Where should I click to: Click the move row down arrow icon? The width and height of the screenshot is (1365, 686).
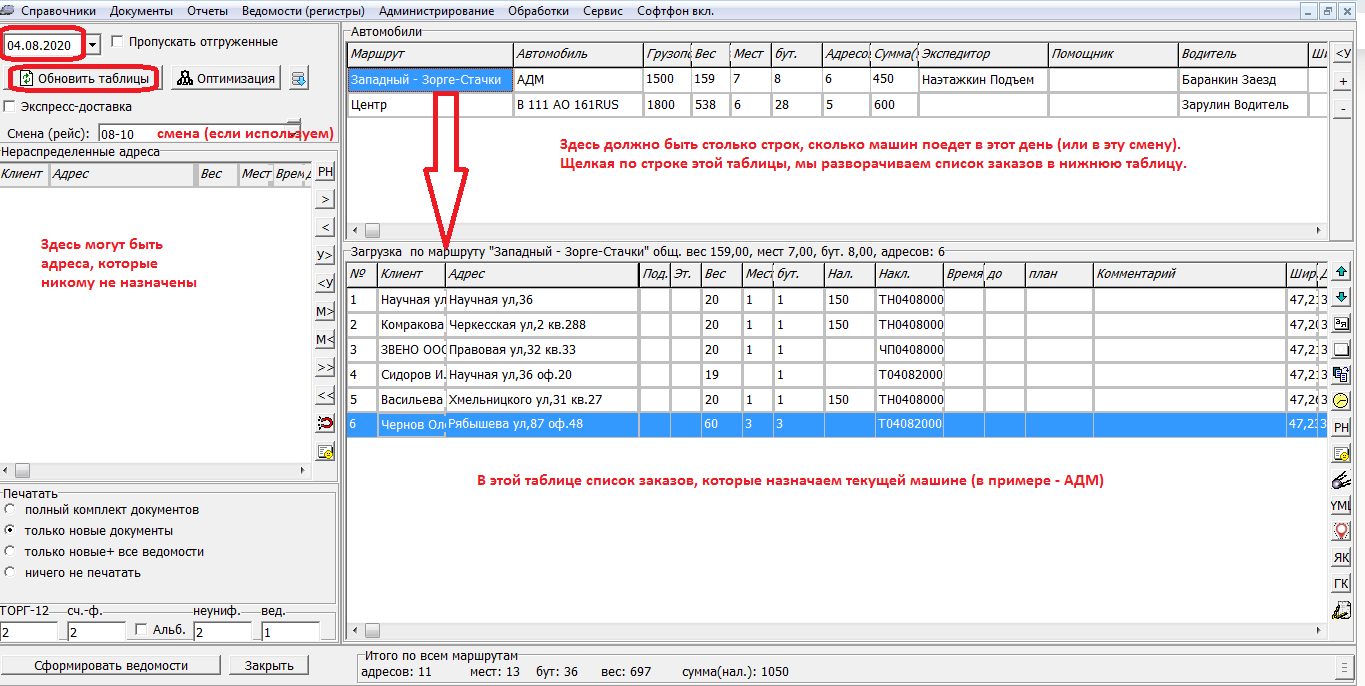click(1341, 297)
